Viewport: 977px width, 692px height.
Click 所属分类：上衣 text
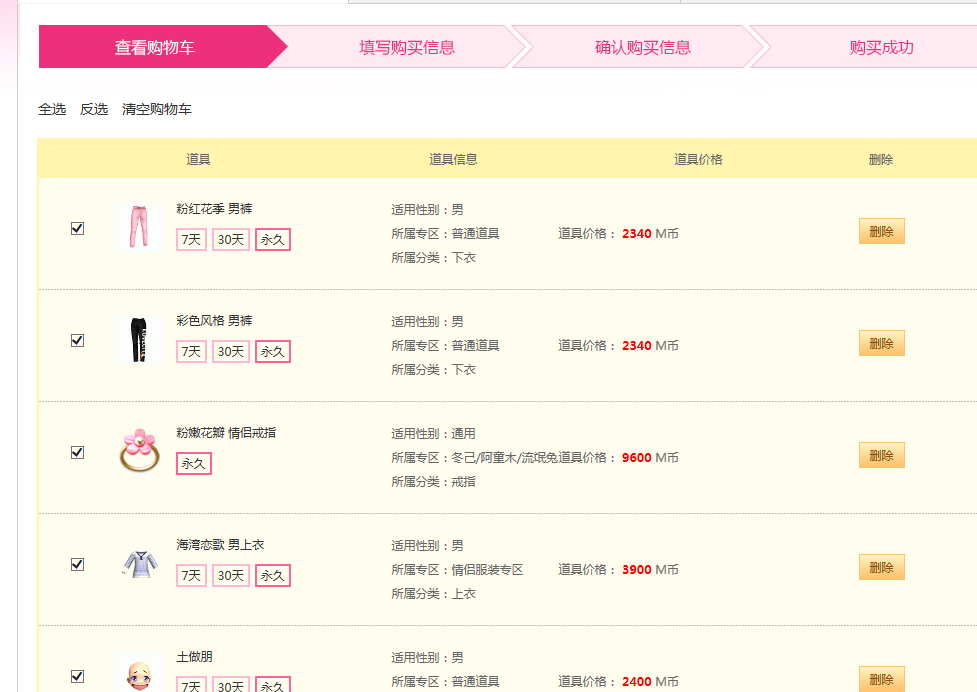[434, 594]
